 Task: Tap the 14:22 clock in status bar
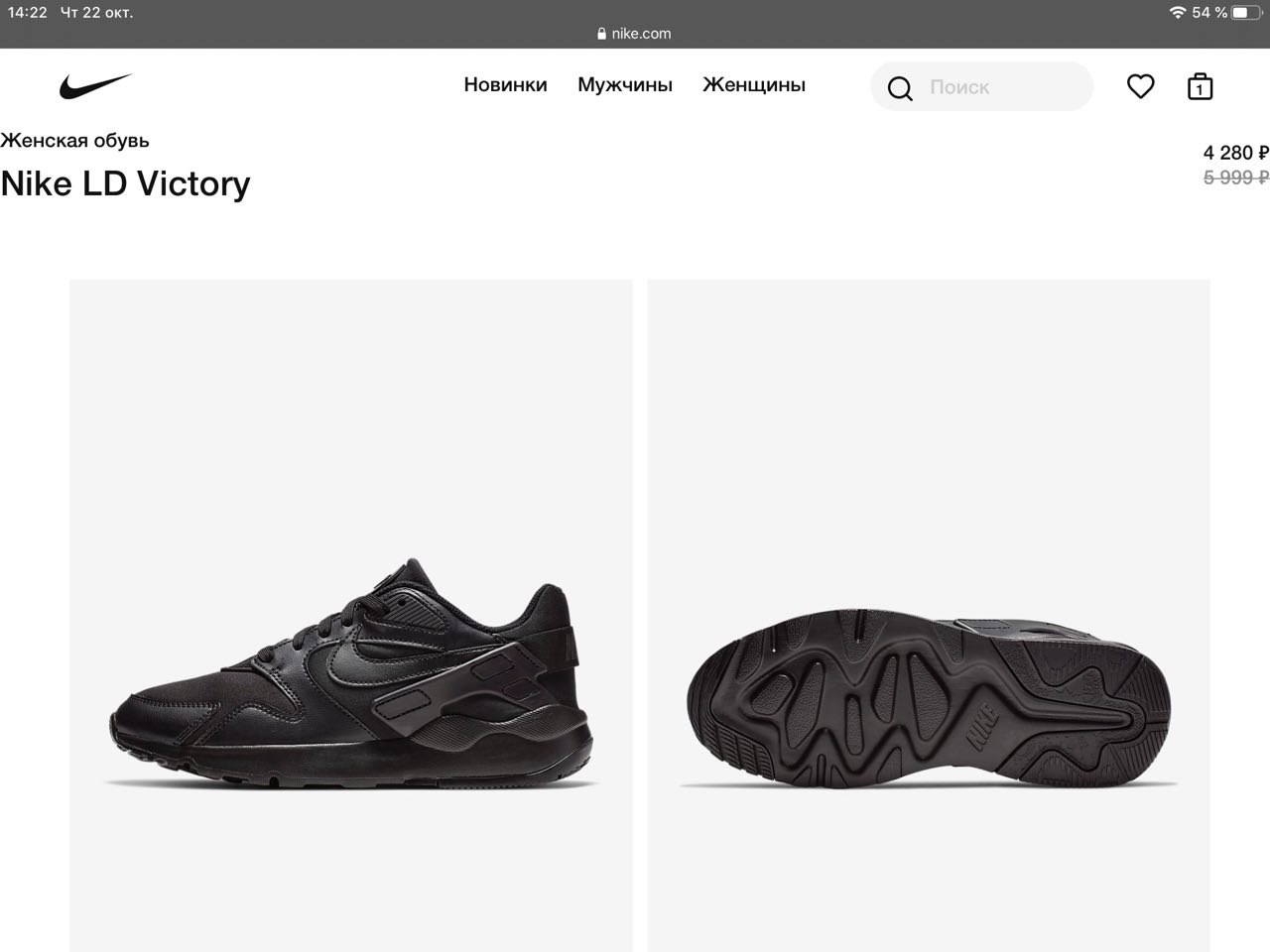tap(28, 13)
